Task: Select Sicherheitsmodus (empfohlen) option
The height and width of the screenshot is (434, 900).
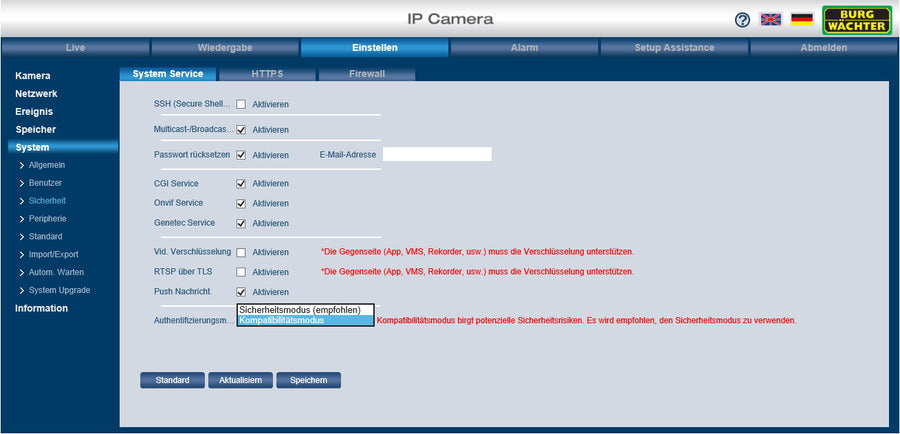Action: (305, 310)
